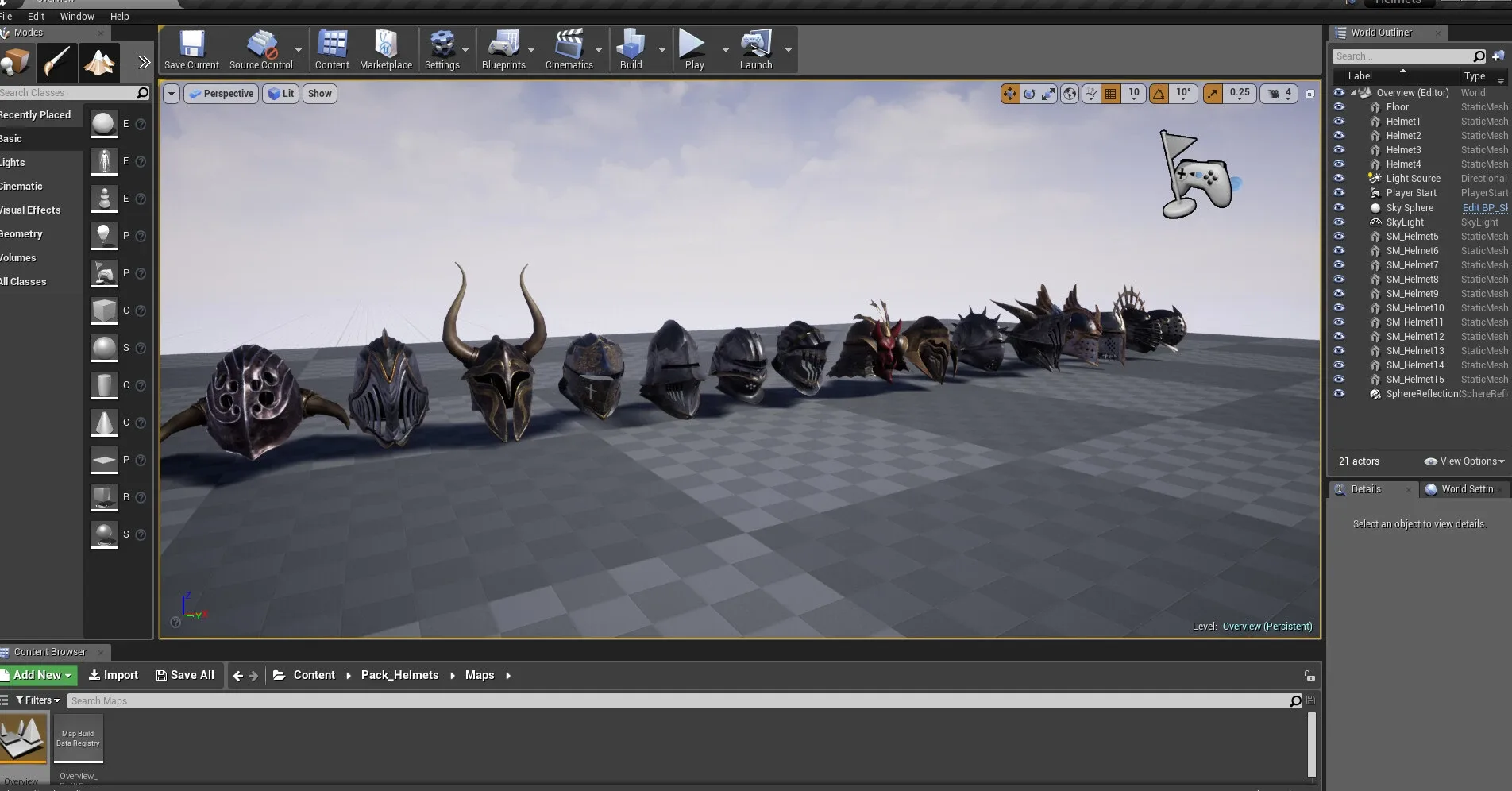The height and width of the screenshot is (791, 1512).
Task: Open the Cinematics toolbar icon
Action: 569,50
